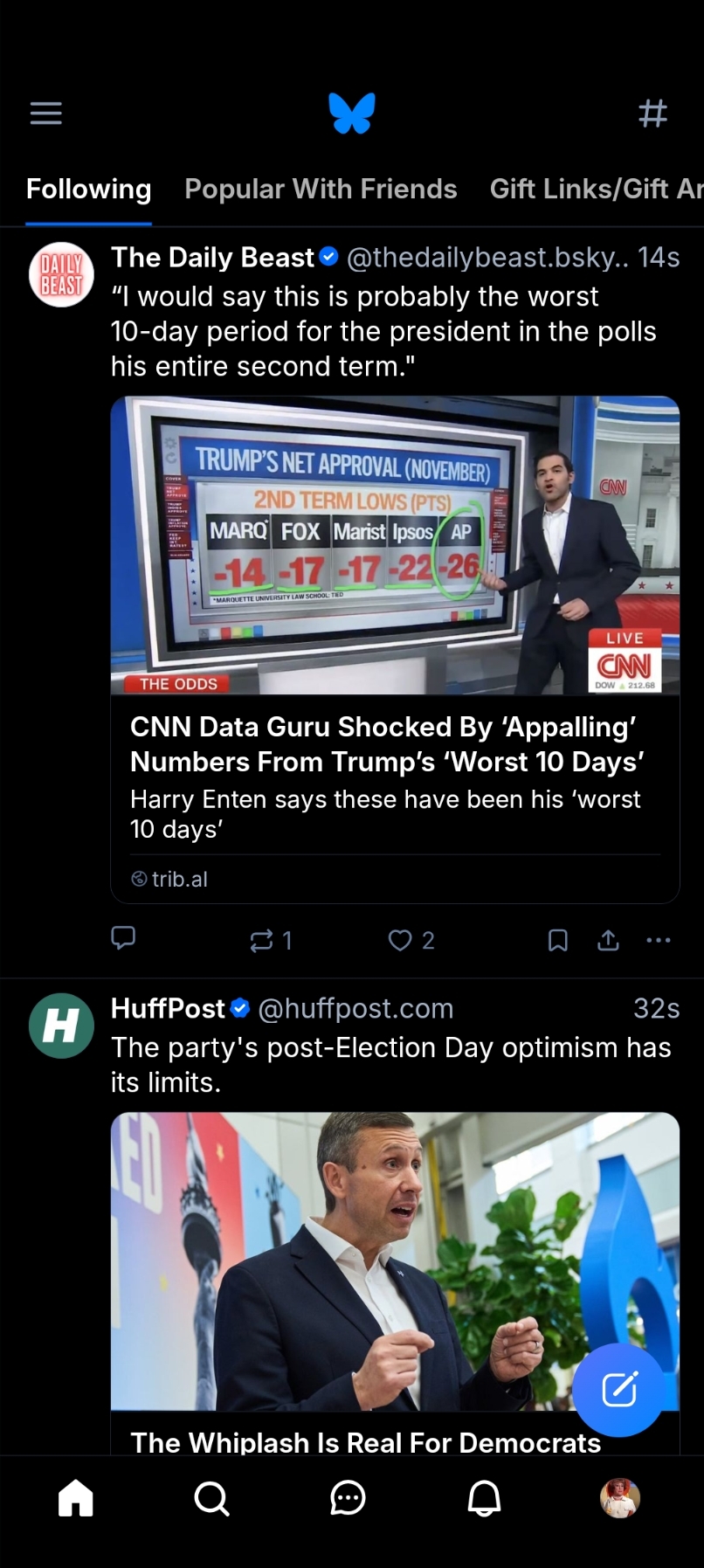
Task: Open the hamburger side menu
Action: (46, 113)
